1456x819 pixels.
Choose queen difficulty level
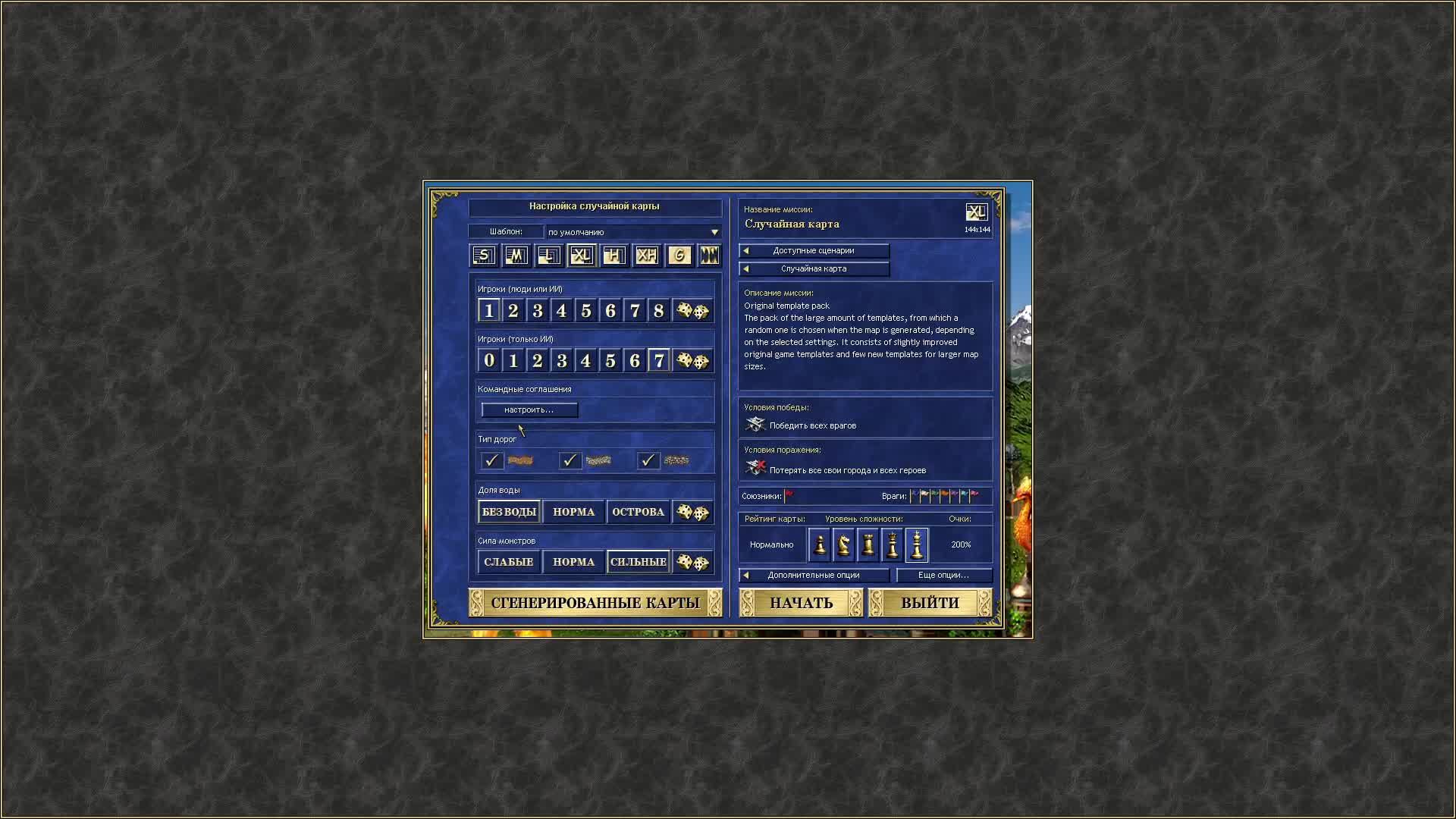893,544
